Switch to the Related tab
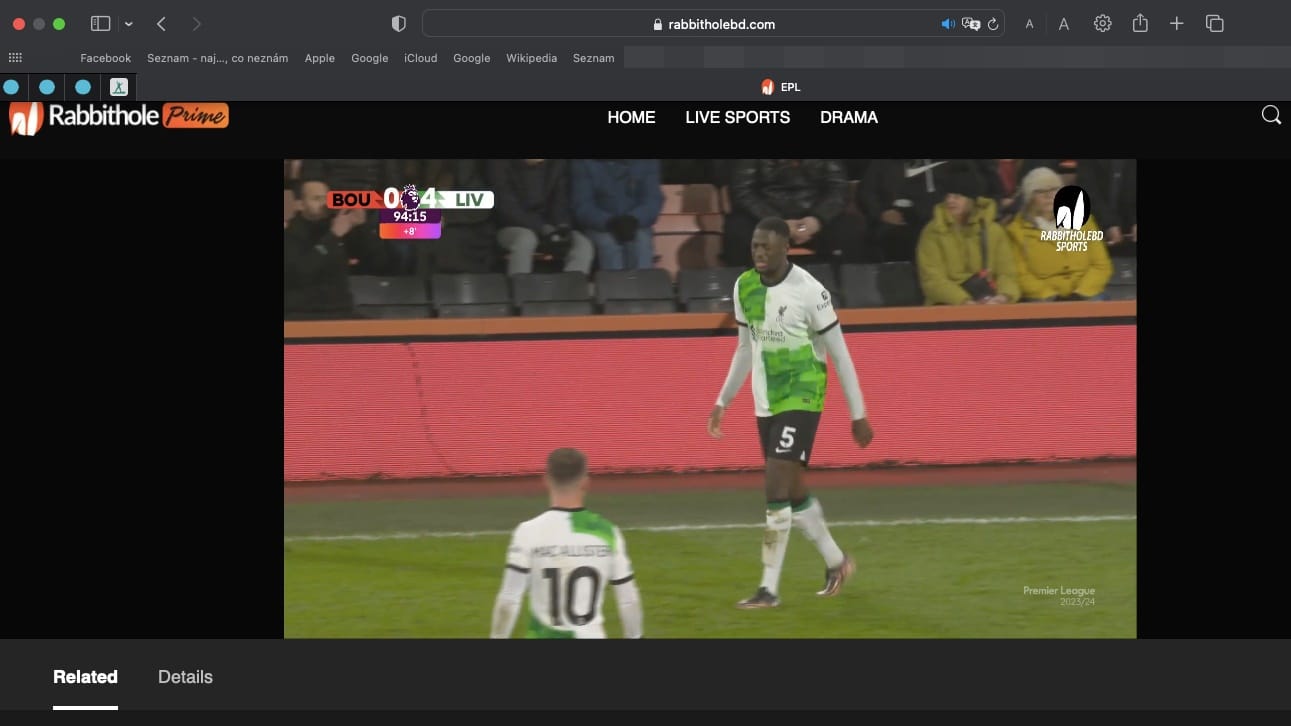The image size is (1291, 726). click(x=85, y=677)
